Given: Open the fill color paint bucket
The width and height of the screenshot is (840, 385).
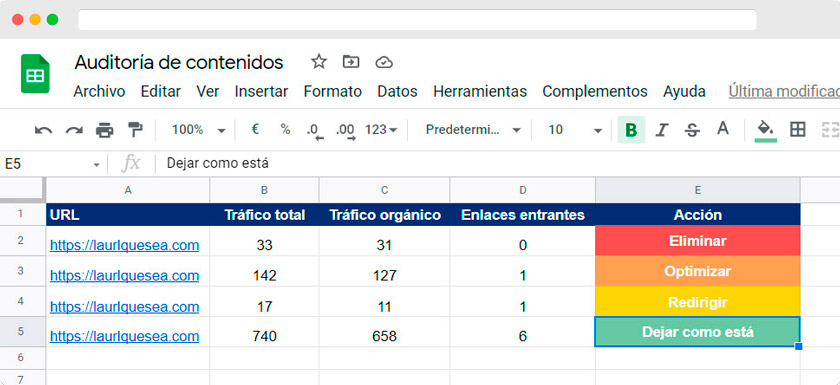Looking at the screenshot, I should [x=766, y=130].
